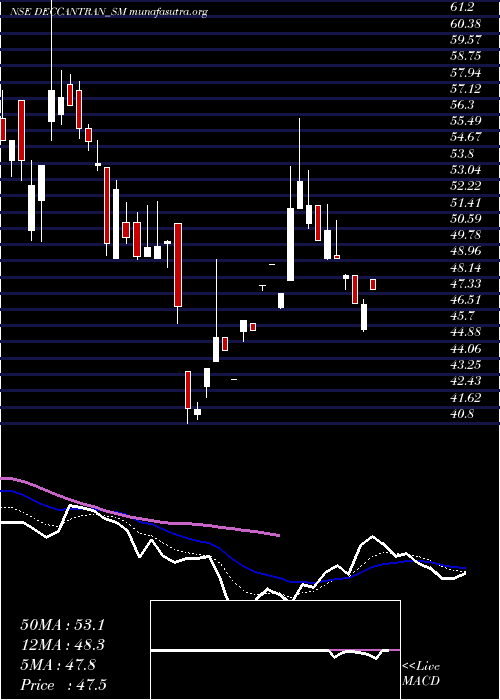The image size is (500, 700).
Task: Click the 59.57 price axis label
Action: (466, 40)
